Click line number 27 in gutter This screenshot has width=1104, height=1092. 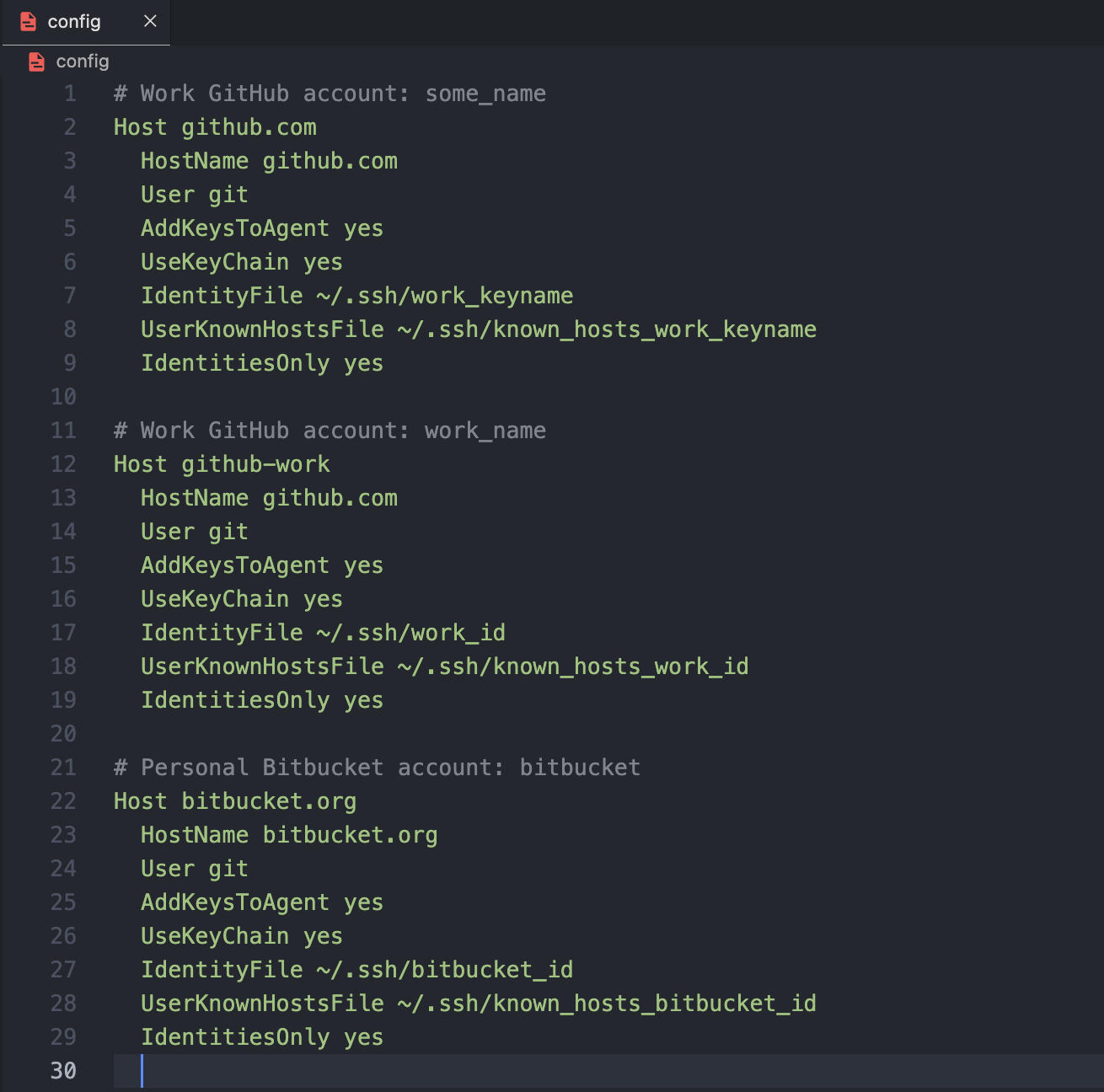click(63, 970)
